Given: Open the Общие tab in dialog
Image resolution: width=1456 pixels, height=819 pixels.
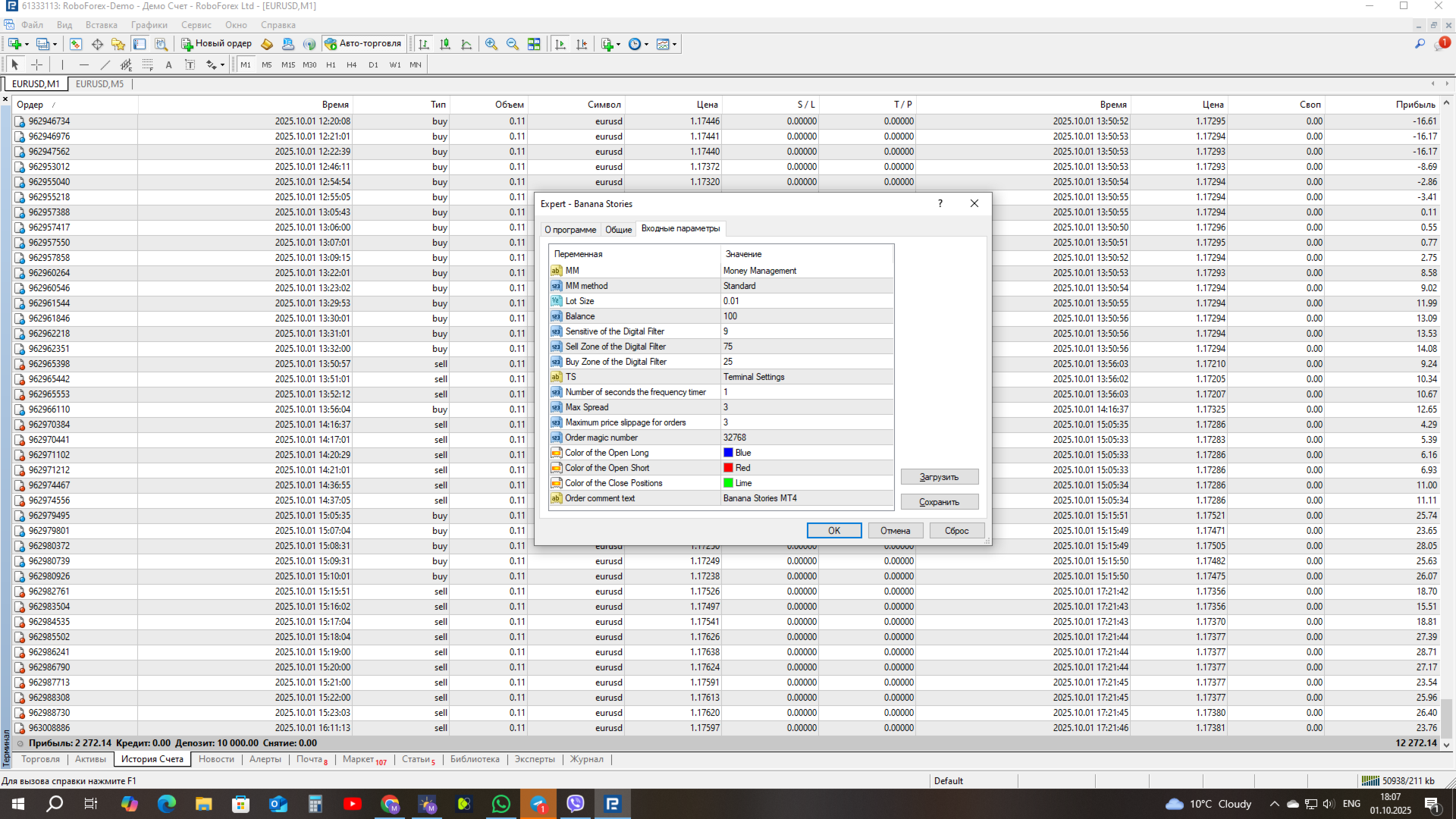Looking at the screenshot, I should [618, 229].
